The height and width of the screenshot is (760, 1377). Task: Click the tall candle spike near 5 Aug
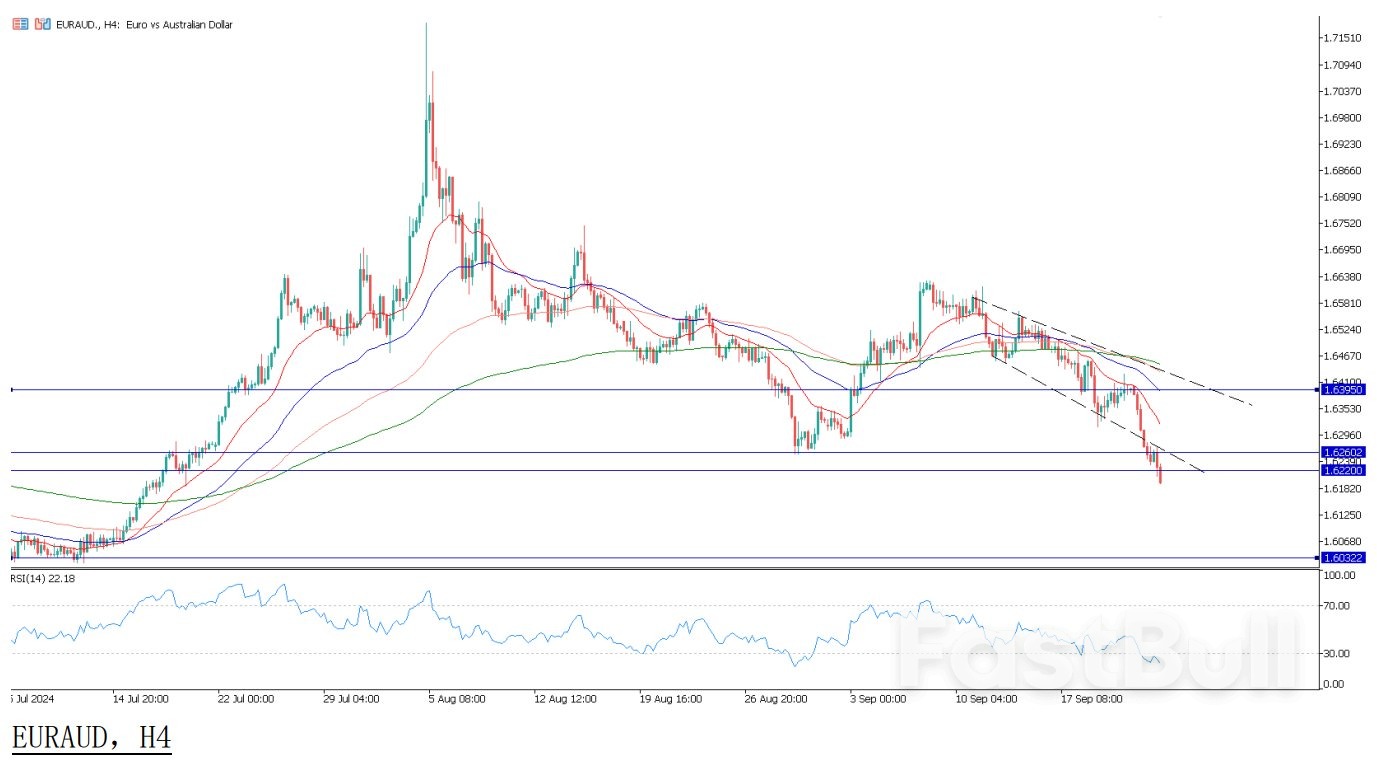(425, 60)
